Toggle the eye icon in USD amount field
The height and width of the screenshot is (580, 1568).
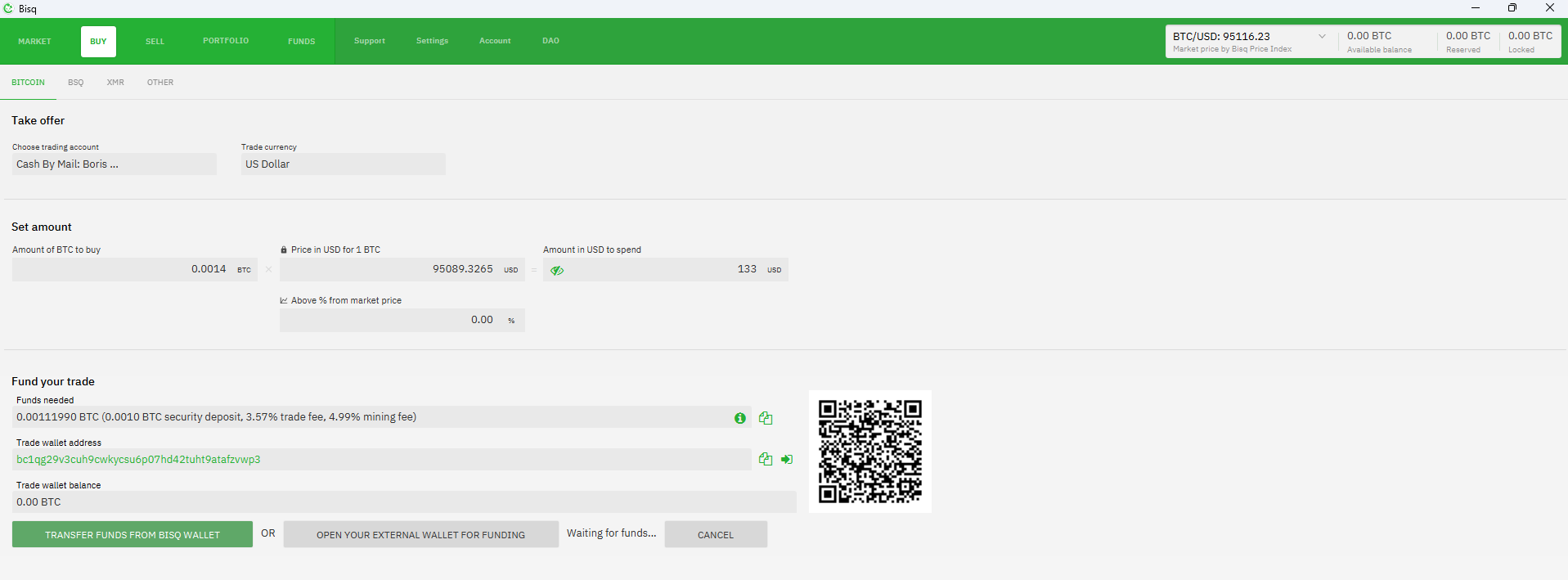pyautogui.click(x=557, y=270)
